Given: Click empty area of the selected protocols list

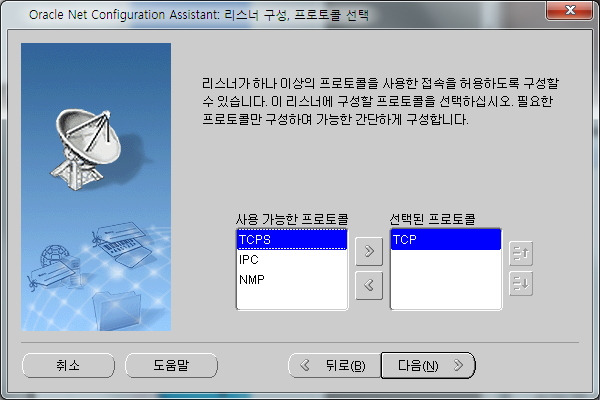Looking at the screenshot, I should (x=446, y=279).
